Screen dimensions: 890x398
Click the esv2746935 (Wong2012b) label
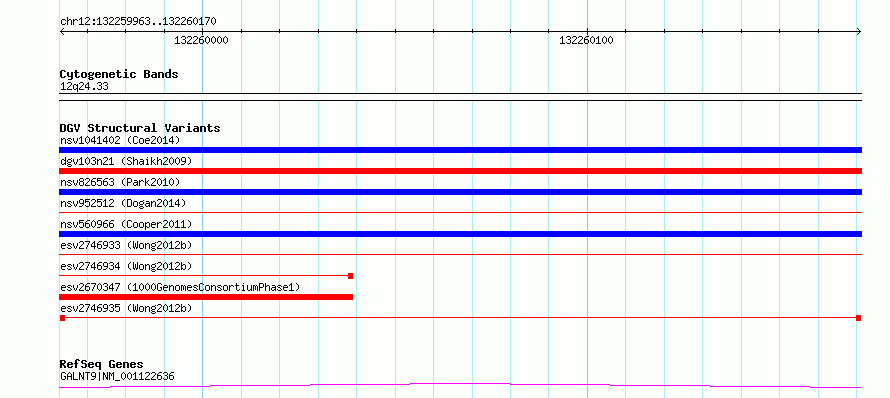pos(126,308)
